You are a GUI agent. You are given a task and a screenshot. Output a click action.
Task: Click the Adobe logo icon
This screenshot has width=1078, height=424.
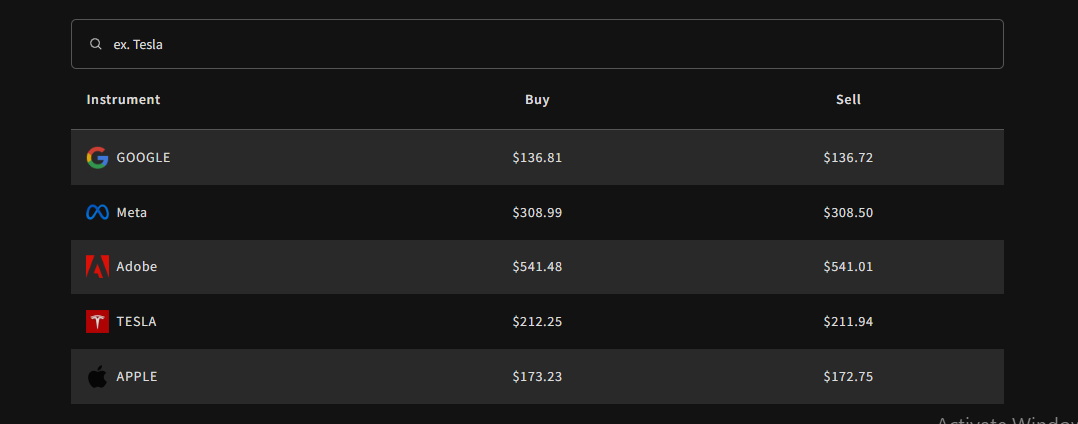coord(97,267)
